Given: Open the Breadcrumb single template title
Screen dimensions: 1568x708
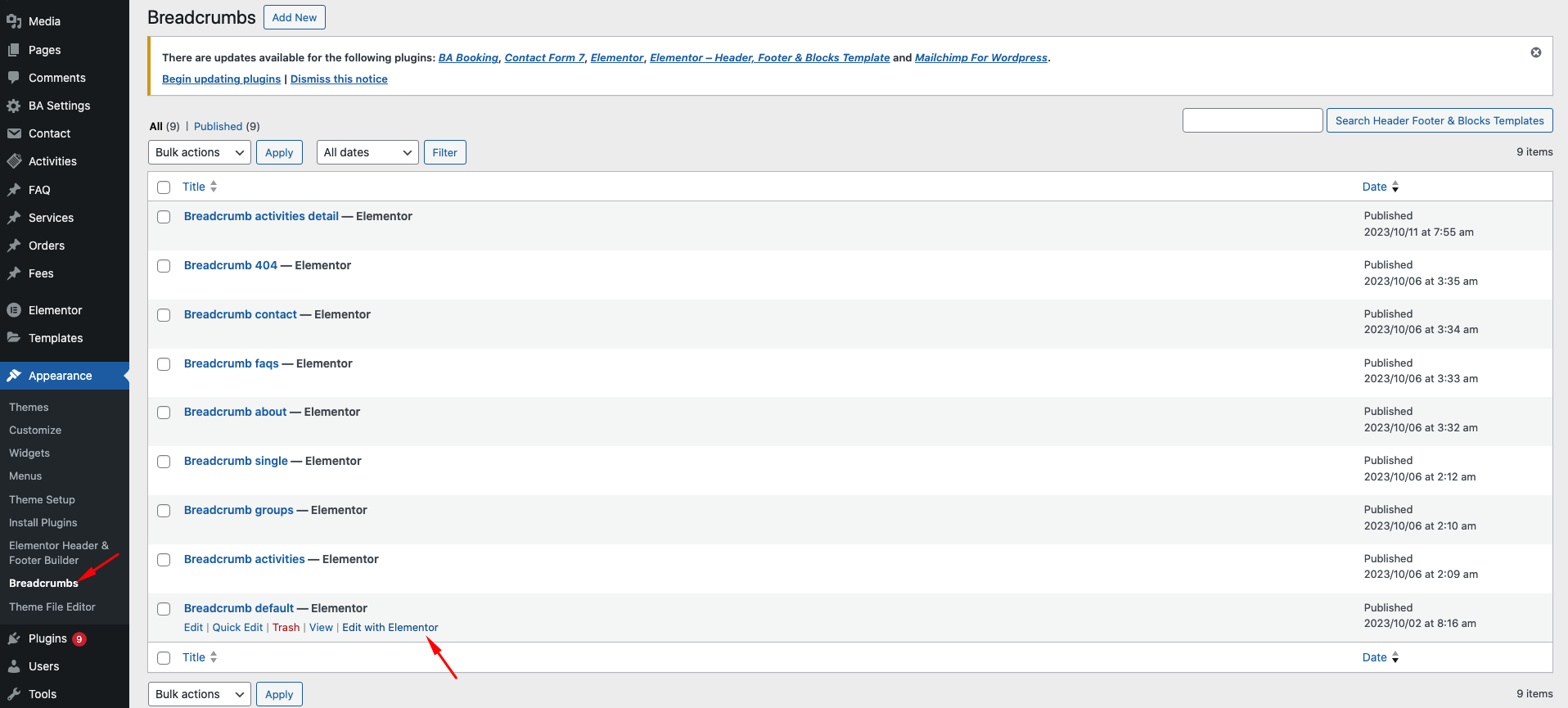Looking at the screenshot, I should click(236, 461).
